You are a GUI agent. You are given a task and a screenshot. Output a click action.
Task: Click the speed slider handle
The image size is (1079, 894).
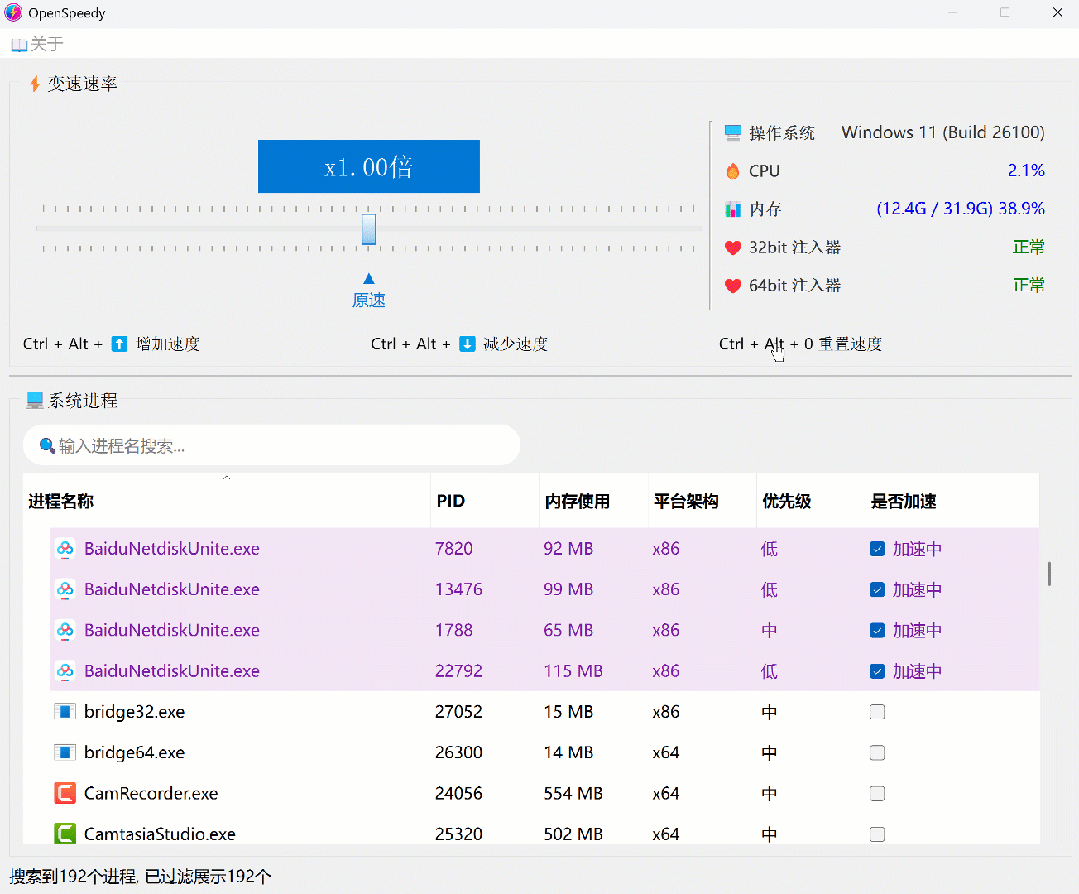[x=368, y=228]
